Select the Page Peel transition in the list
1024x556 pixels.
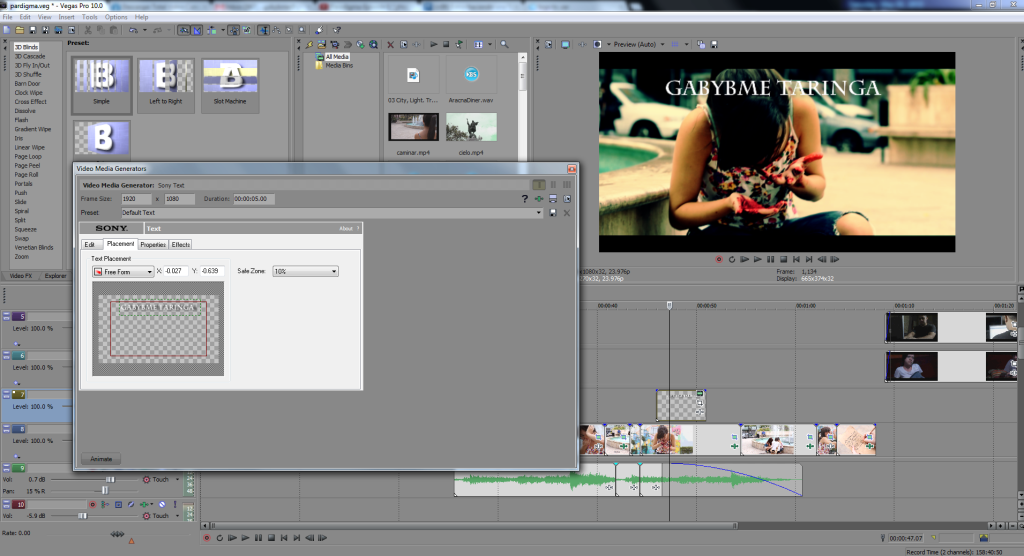coord(27,166)
